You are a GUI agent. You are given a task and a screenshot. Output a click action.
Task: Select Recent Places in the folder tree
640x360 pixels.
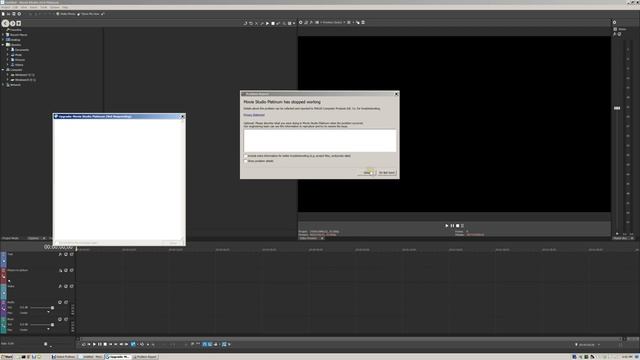(18, 35)
